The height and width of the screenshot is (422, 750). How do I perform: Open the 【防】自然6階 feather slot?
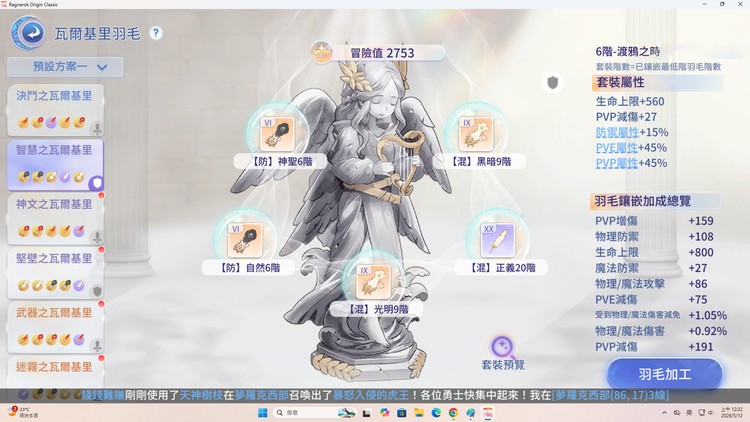(245, 240)
